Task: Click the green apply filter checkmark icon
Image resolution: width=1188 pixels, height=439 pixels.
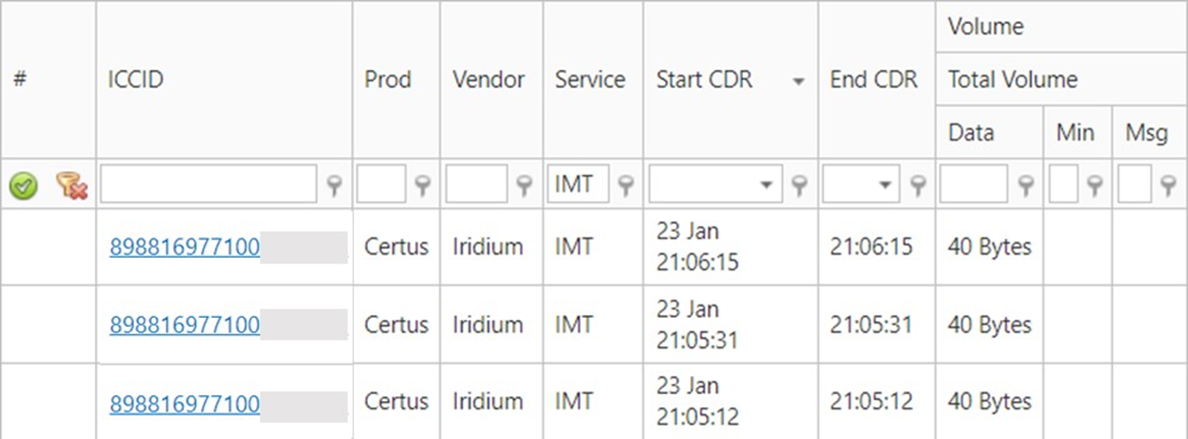Action: point(23,185)
